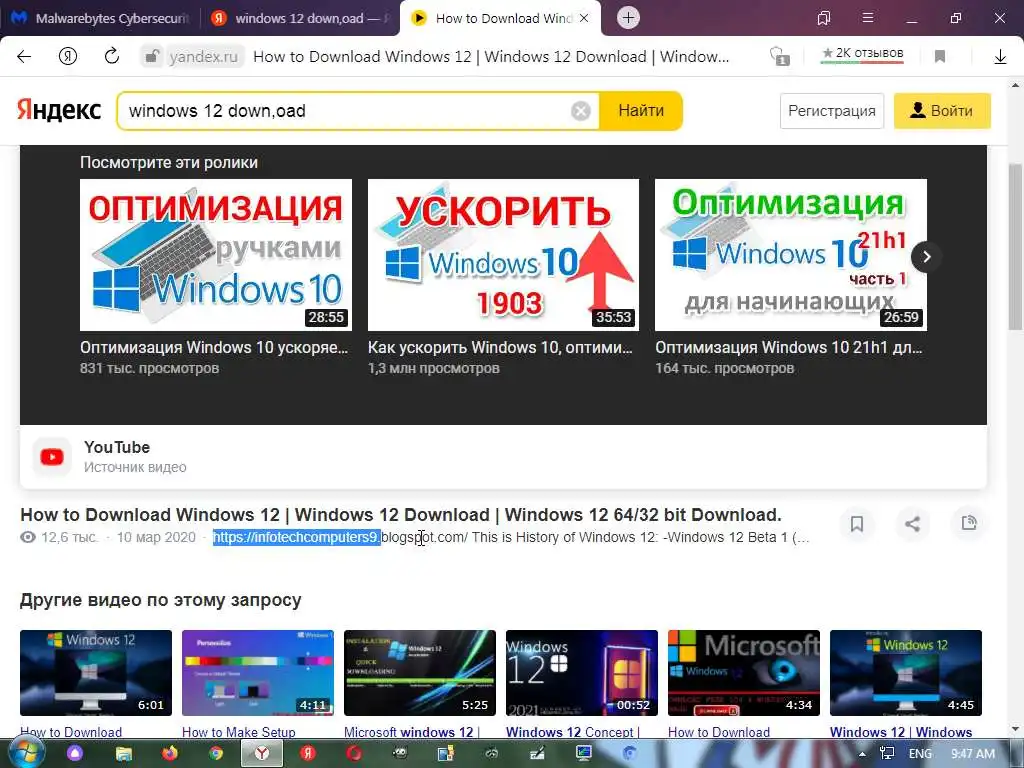The width and height of the screenshot is (1024, 768).
Task: Open title 'Как ускорить Windows 10, оптими…'
Action: tap(500, 347)
